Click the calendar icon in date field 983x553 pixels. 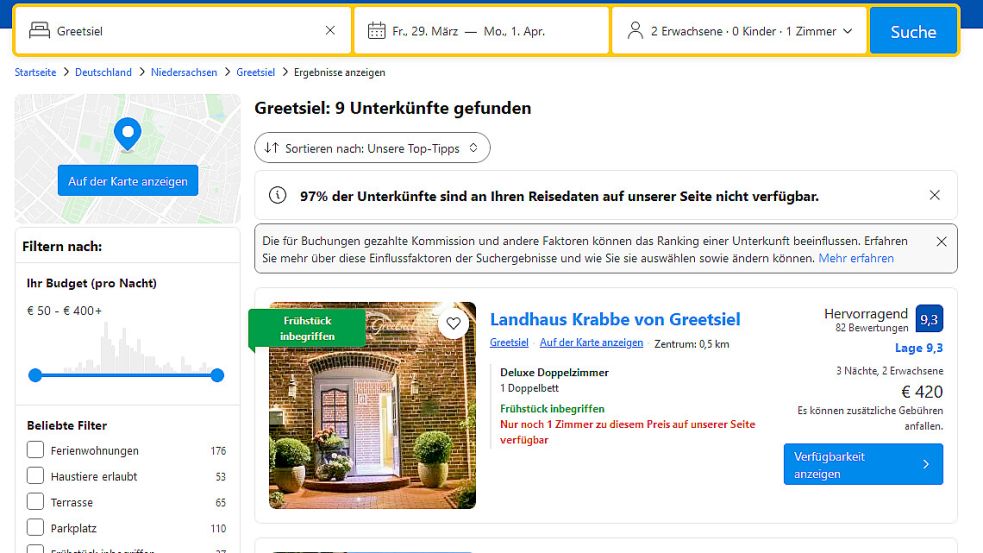pos(376,30)
